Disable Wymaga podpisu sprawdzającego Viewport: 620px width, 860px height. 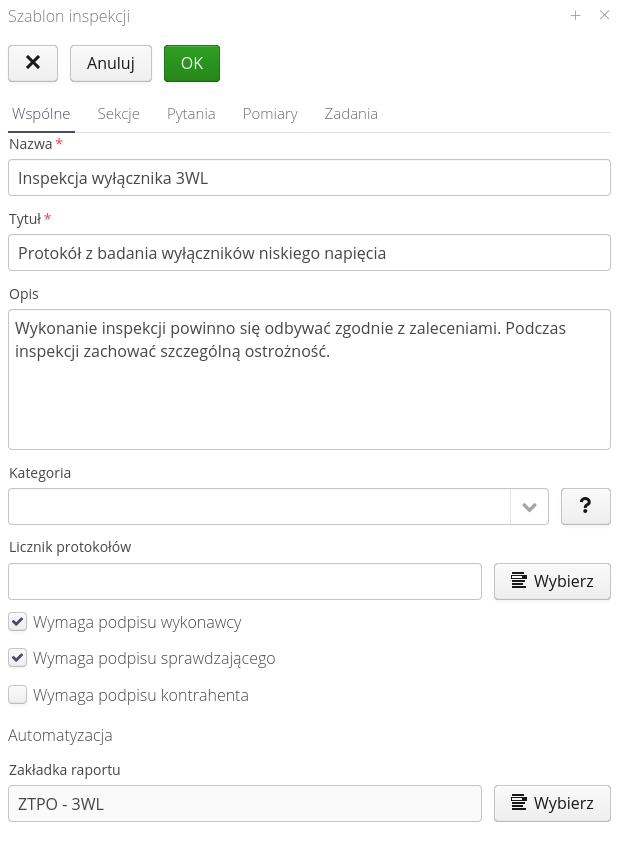(16, 658)
